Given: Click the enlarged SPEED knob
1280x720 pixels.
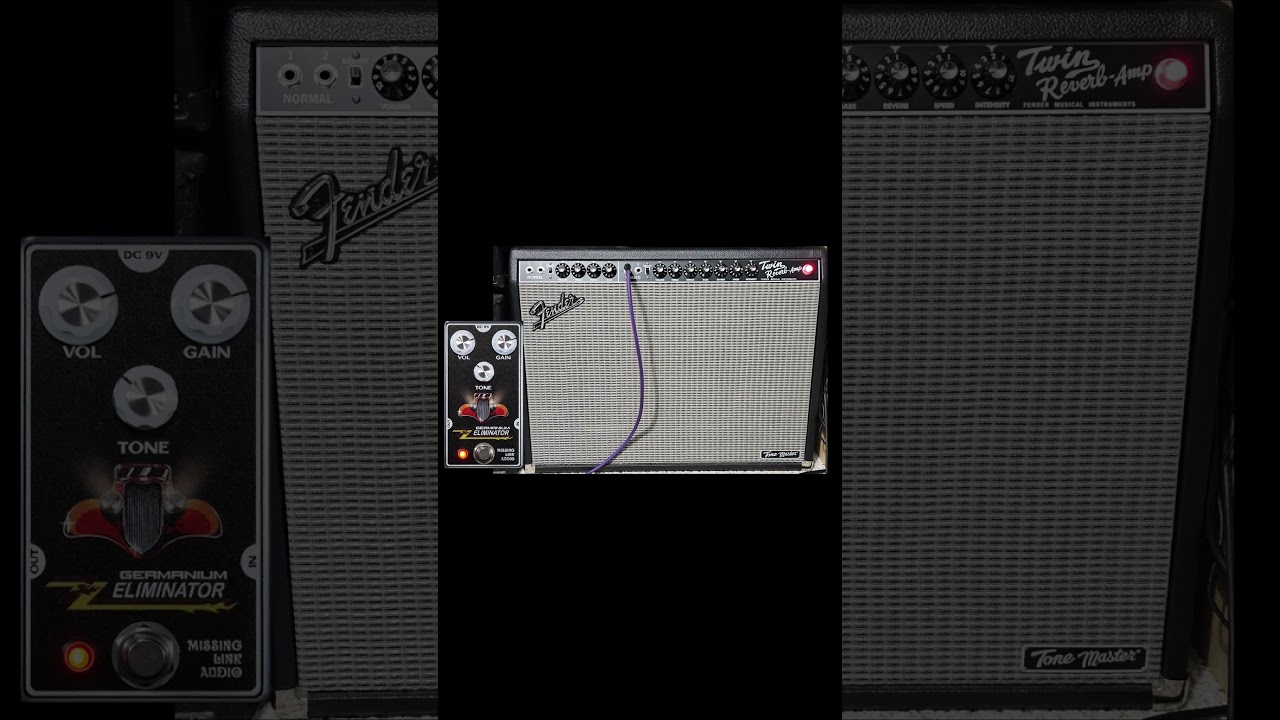Looking at the screenshot, I should pos(945,74).
